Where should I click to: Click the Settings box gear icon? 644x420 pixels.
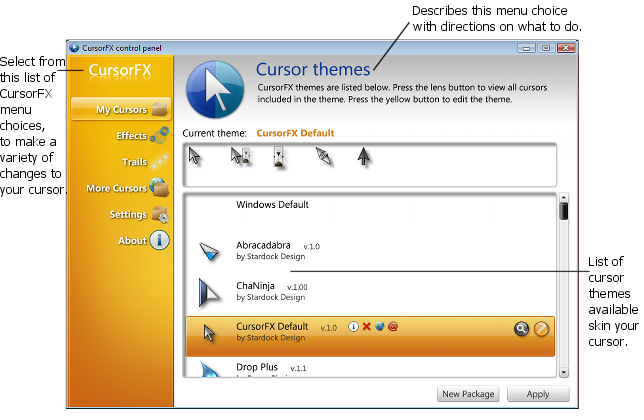[160, 214]
